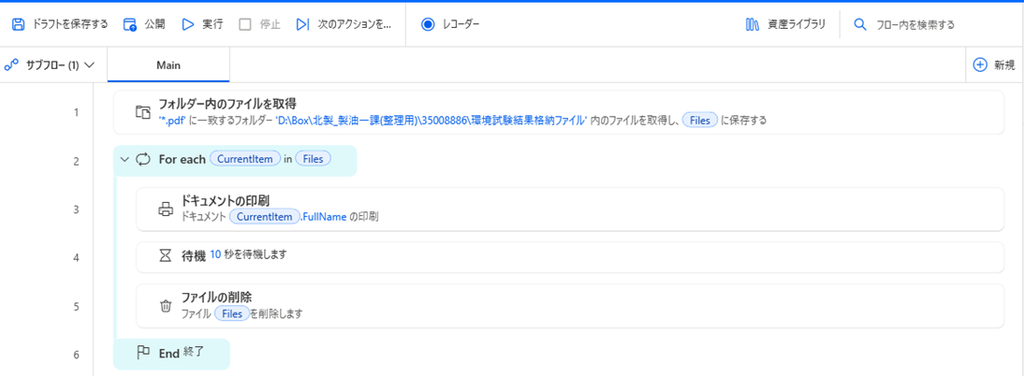The width and height of the screenshot is (1024, 376).
Task: Click the For each loop icon
Action: click(x=142, y=159)
